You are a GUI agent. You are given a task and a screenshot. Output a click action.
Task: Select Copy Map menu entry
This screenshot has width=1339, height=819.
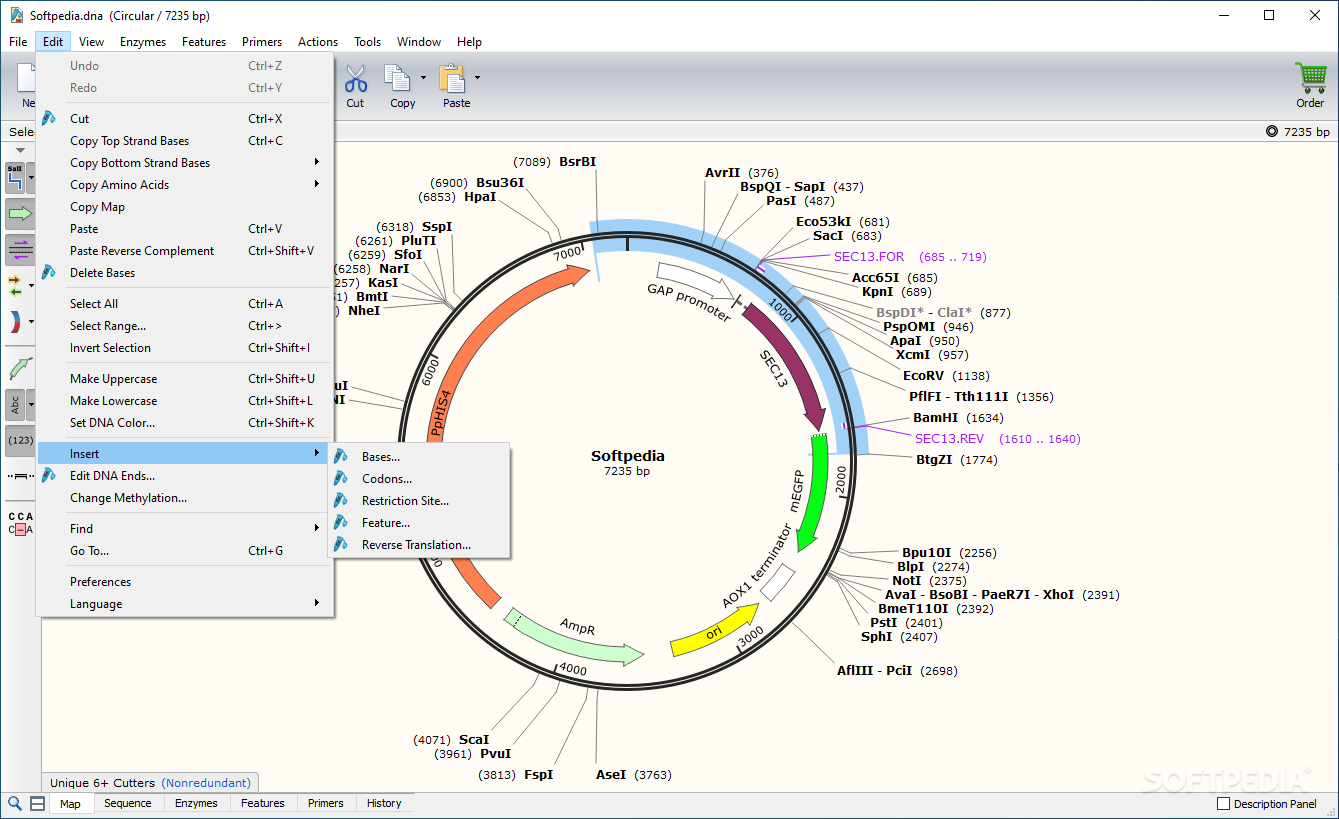coord(184,207)
